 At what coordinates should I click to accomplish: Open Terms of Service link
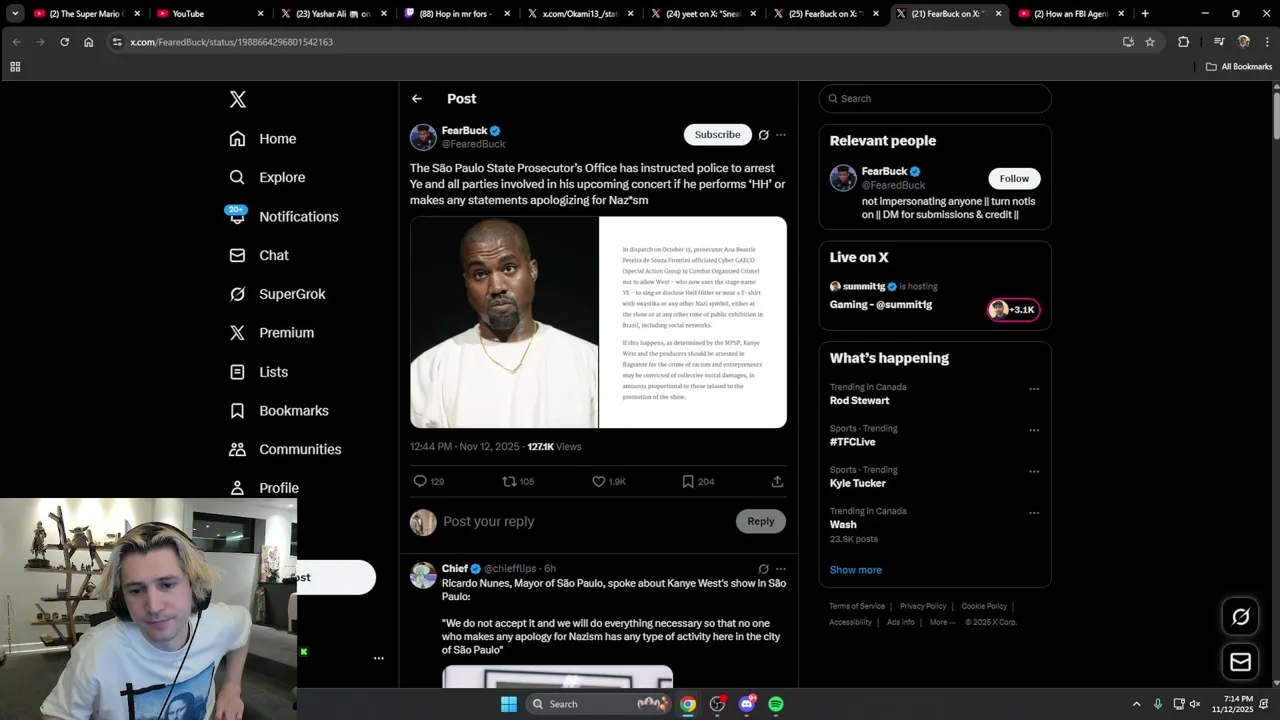pyautogui.click(x=857, y=606)
